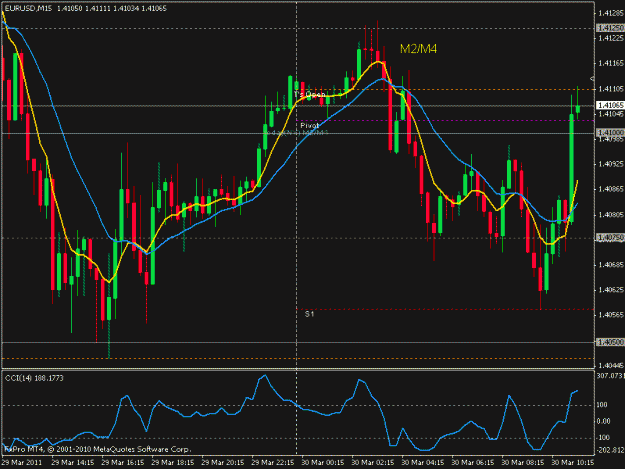
Task: Click the 29 Mar 2011 date label
Action: (x=22, y=463)
